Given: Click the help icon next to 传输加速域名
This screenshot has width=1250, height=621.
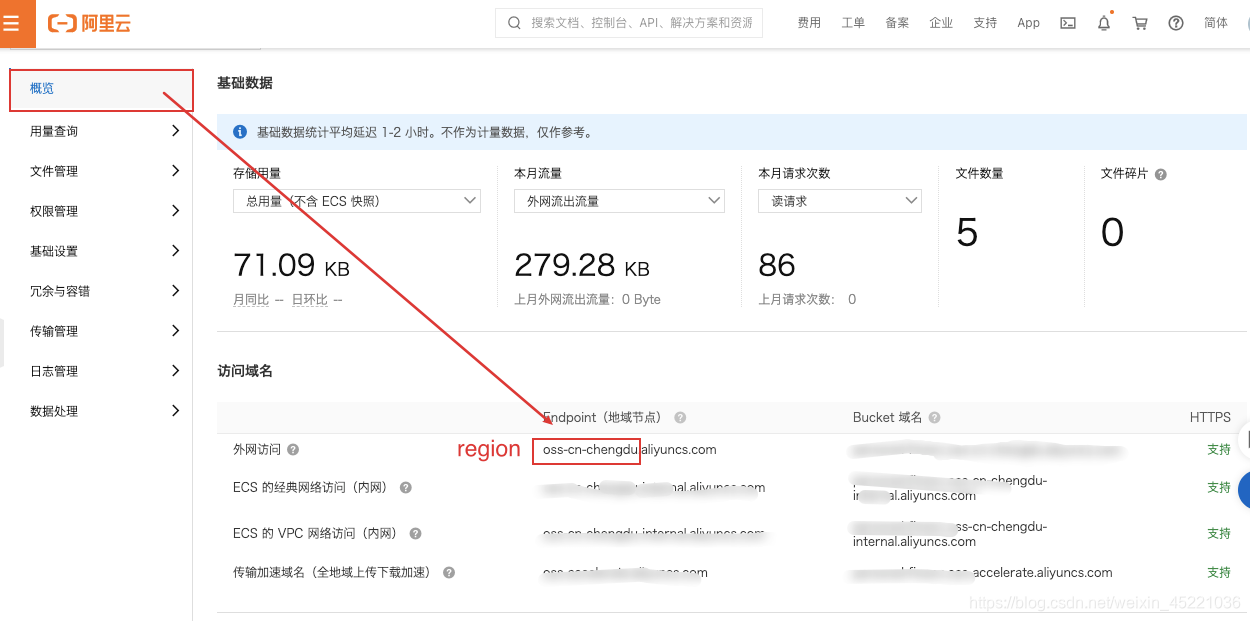Looking at the screenshot, I should coord(449,573).
